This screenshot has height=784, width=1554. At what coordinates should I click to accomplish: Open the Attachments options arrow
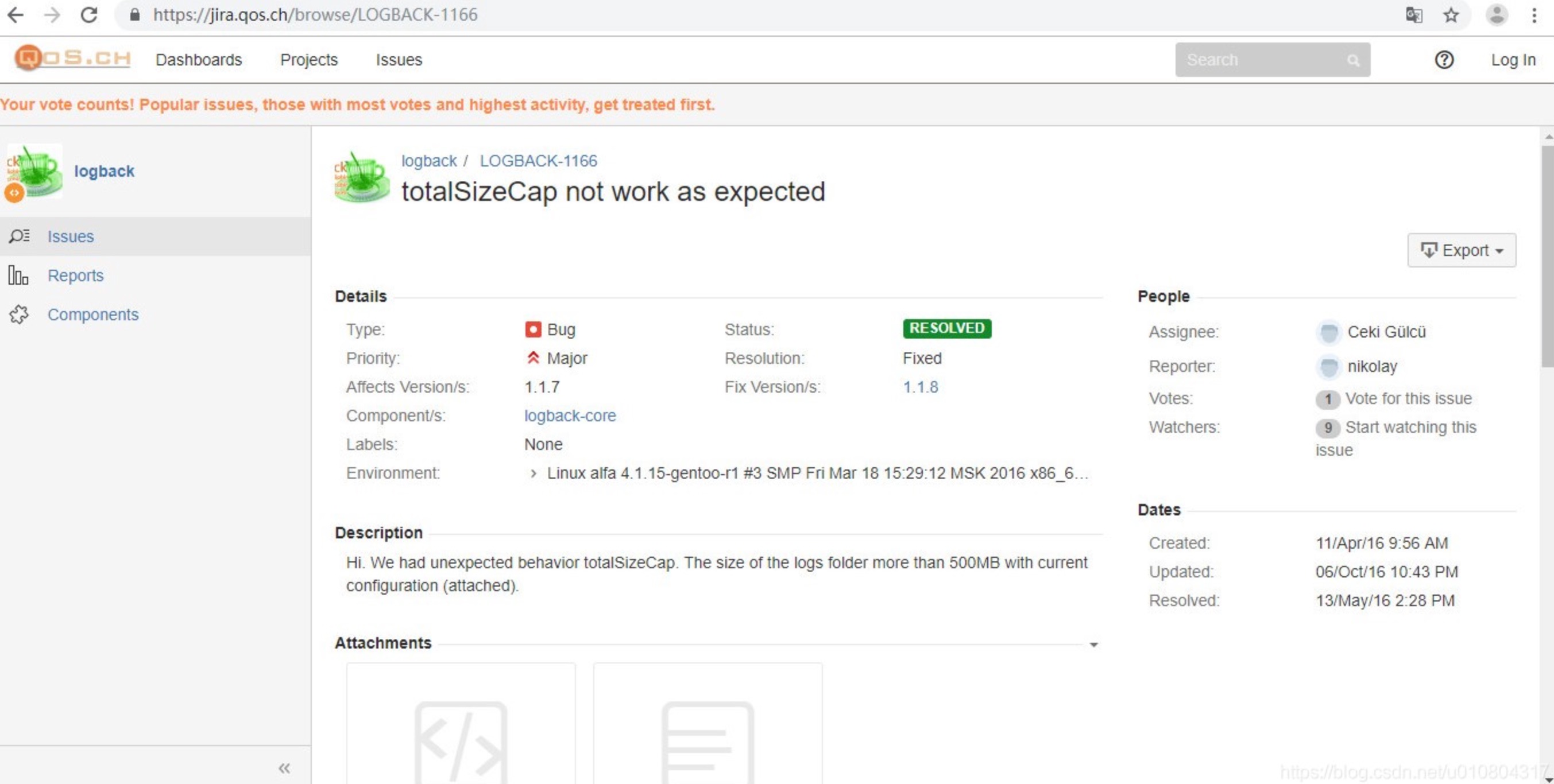pos(1093,645)
